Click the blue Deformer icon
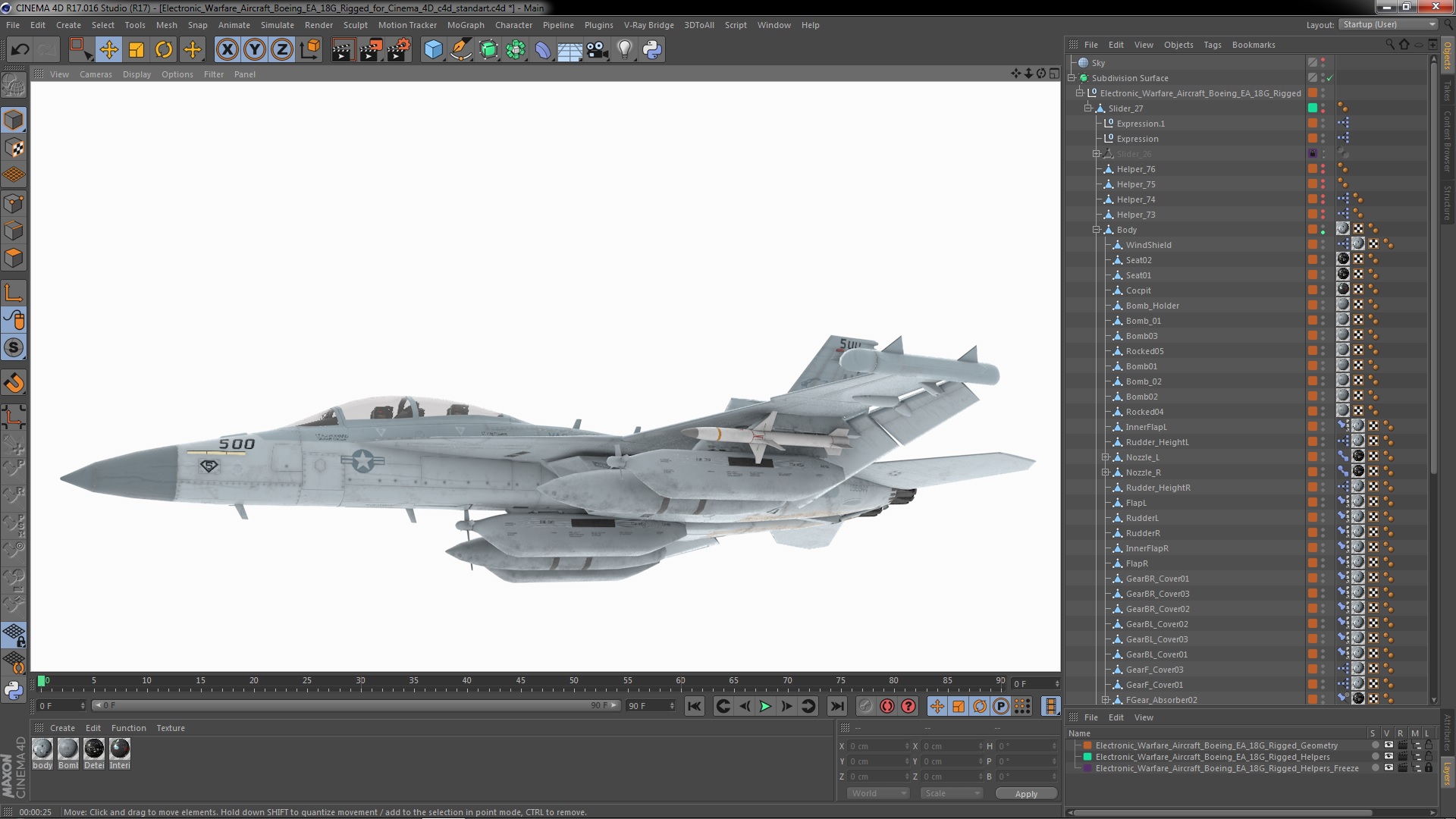The image size is (1456, 819). [x=543, y=50]
